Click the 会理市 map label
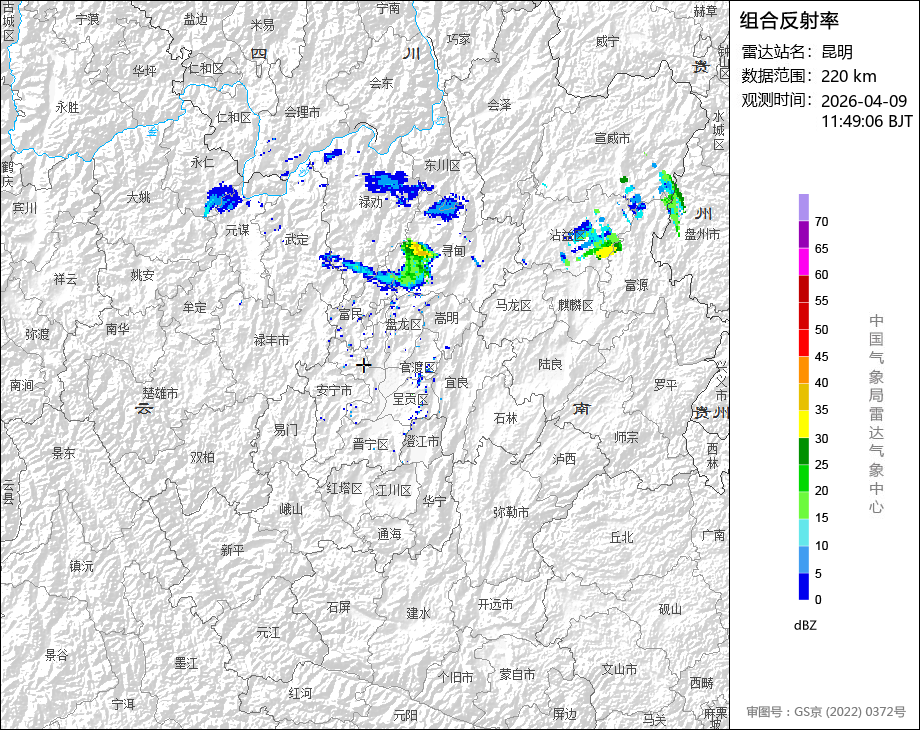 (x=302, y=111)
